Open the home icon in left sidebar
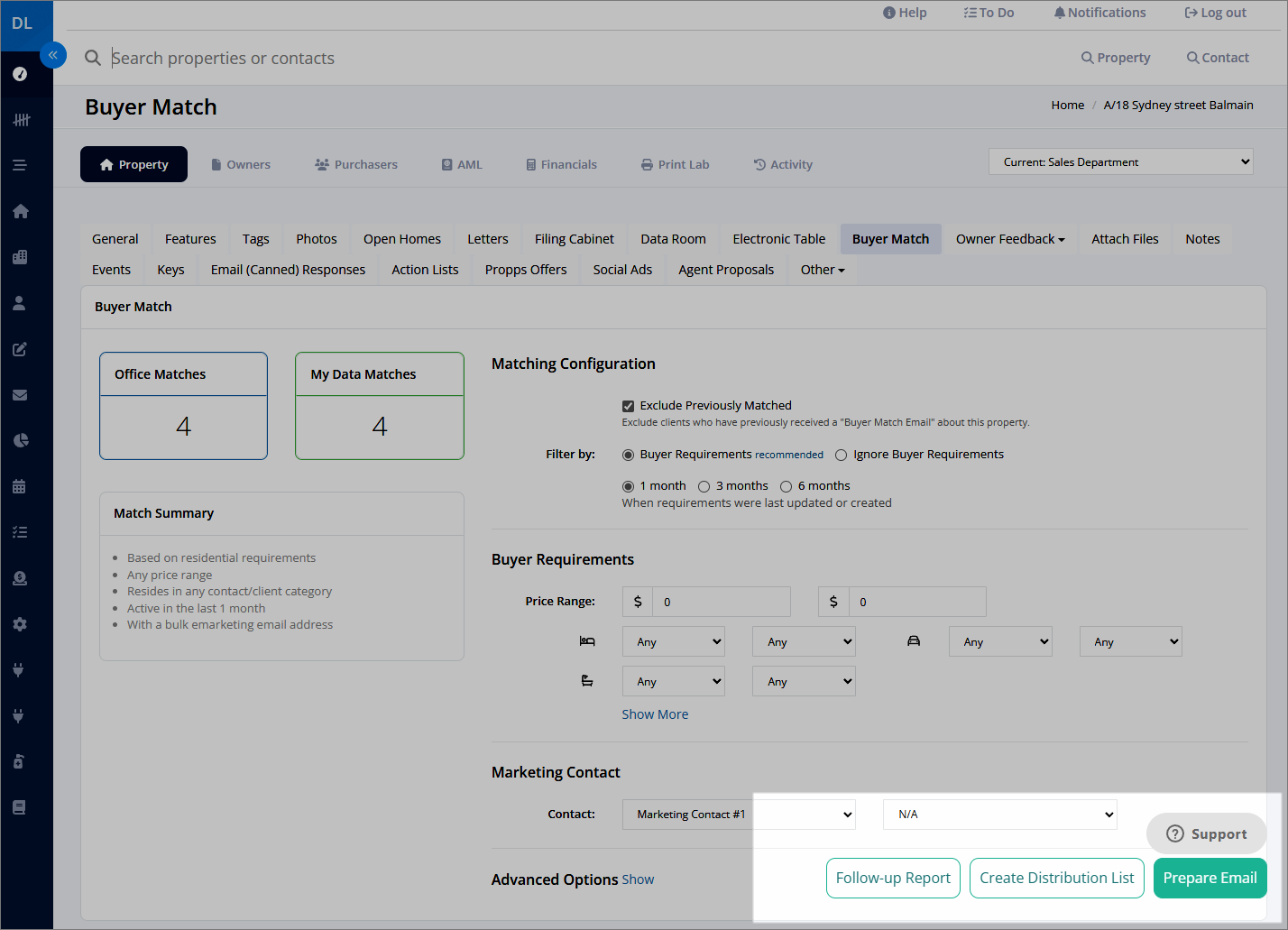1288x930 pixels. [x=20, y=211]
